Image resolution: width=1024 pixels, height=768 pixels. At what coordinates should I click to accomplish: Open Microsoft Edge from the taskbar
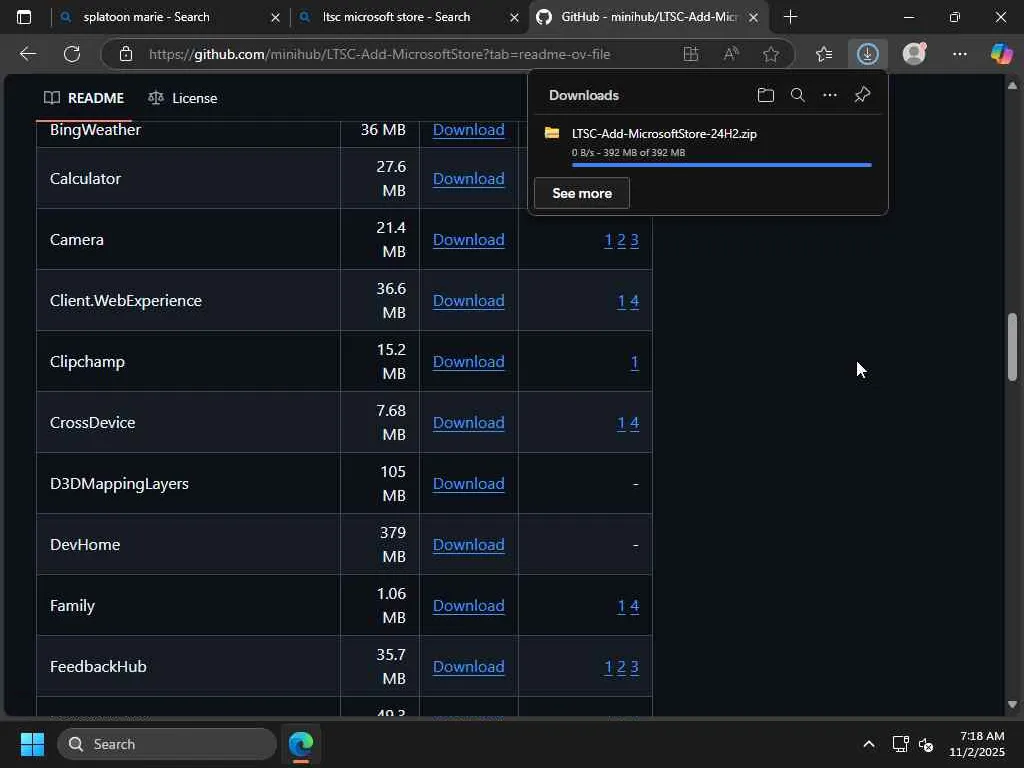click(301, 744)
